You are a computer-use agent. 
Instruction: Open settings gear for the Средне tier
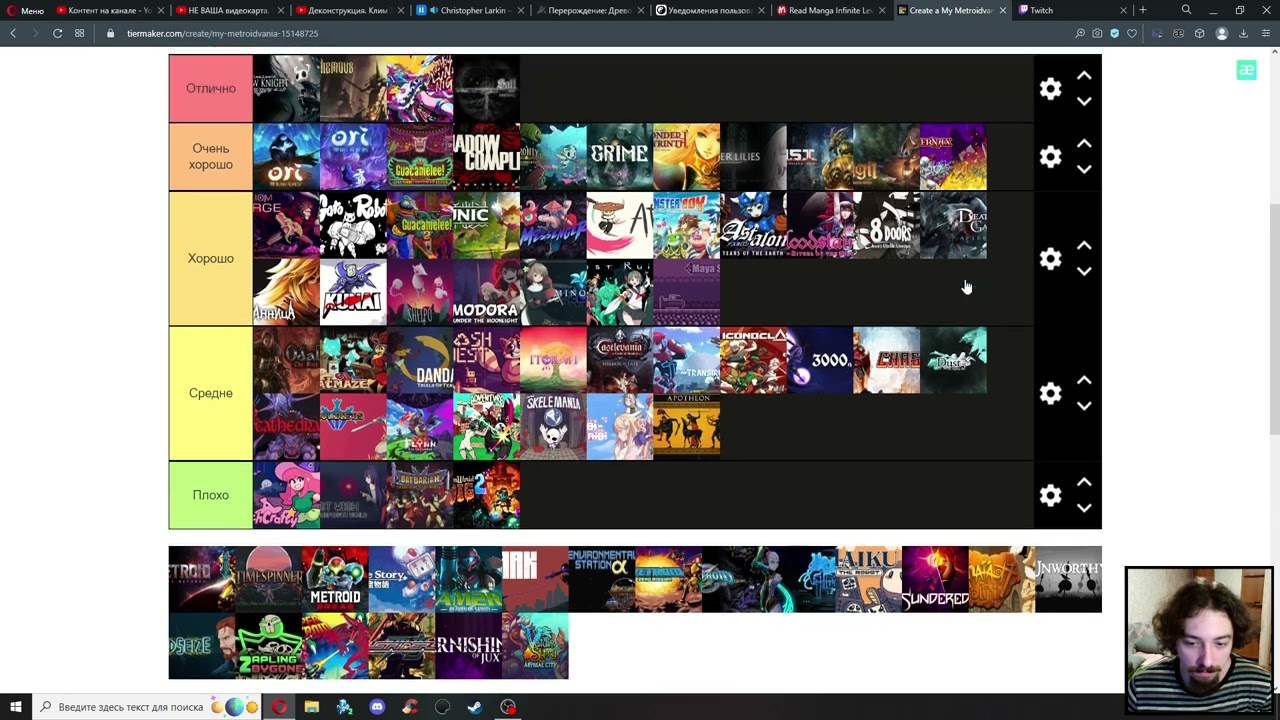pyautogui.click(x=1050, y=393)
